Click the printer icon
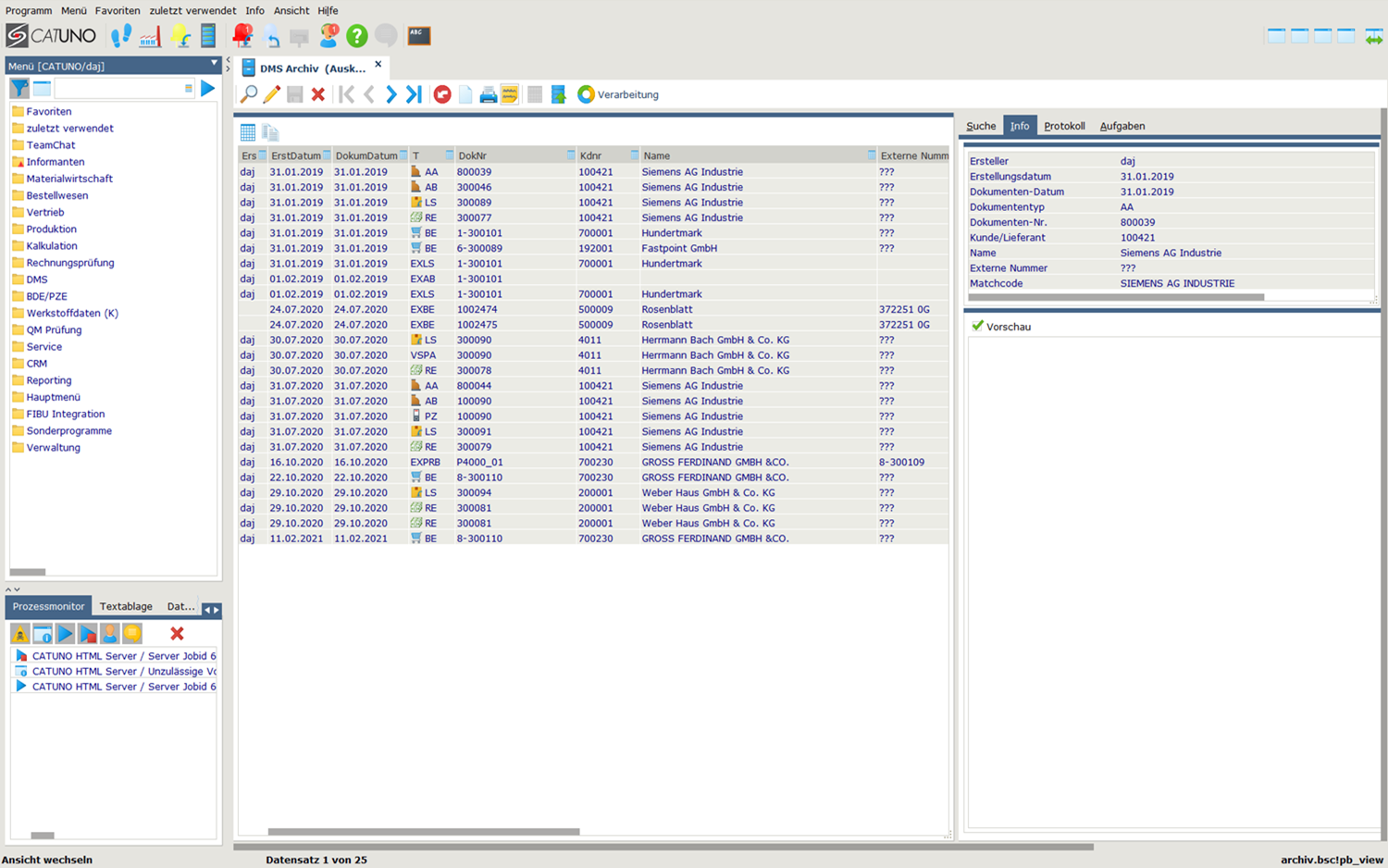The image size is (1388, 868). click(488, 94)
